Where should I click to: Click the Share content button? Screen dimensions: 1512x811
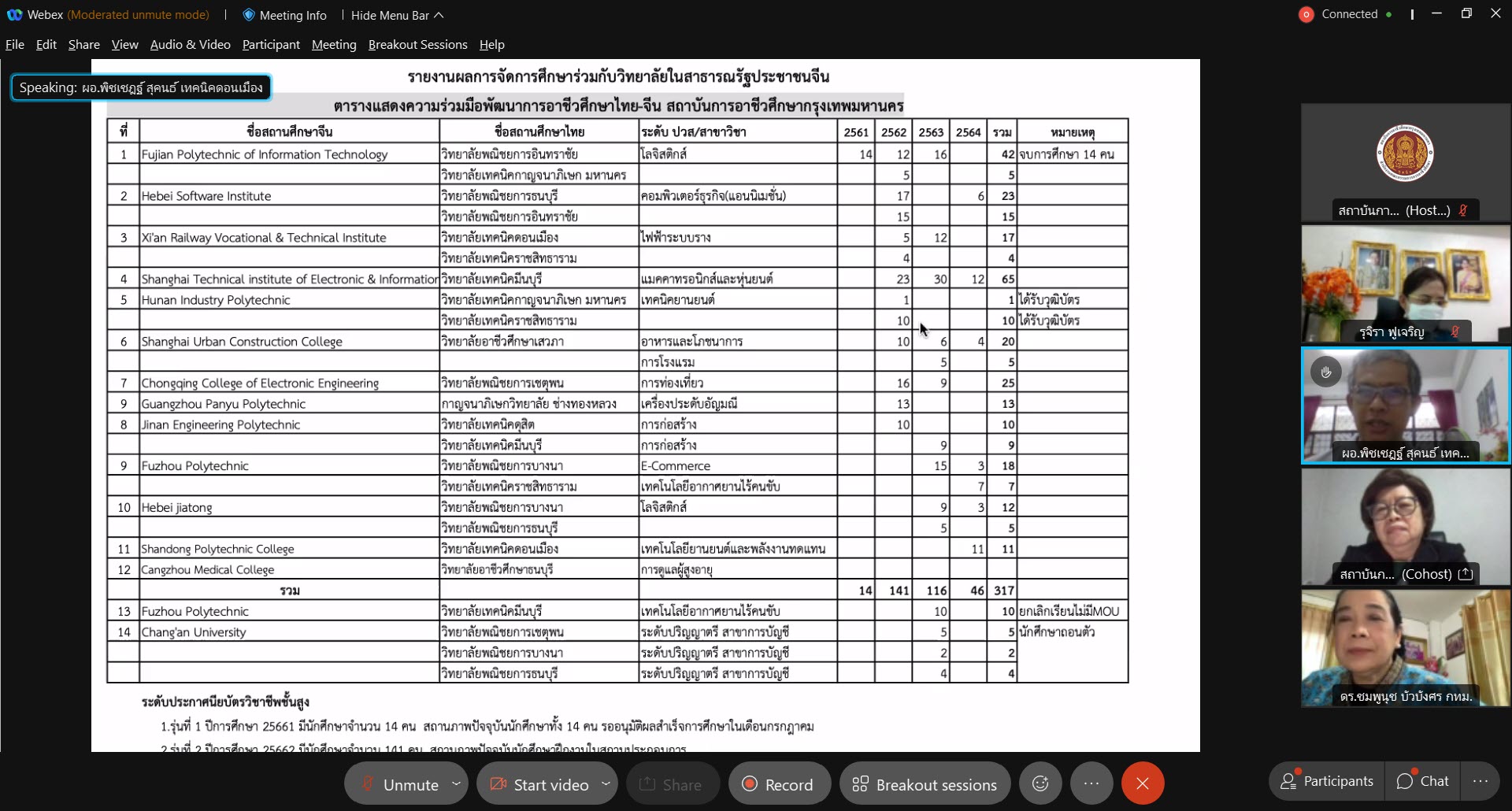pyautogui.click(x=671, y=784)
